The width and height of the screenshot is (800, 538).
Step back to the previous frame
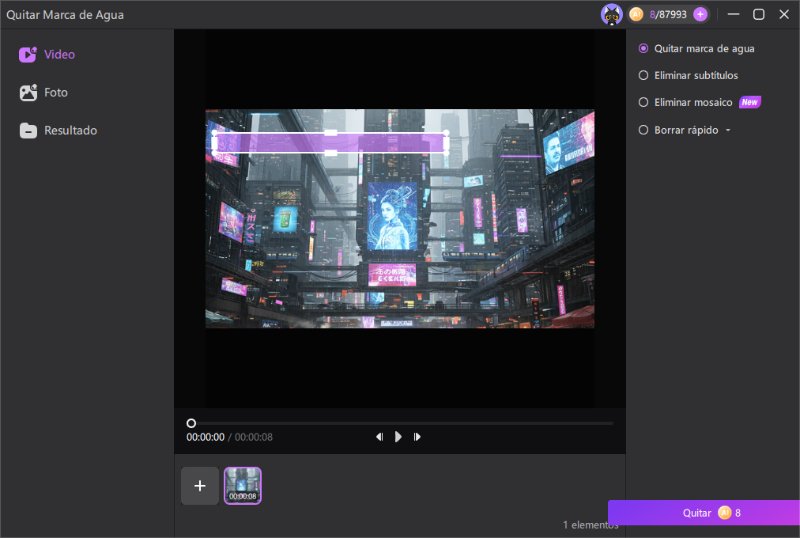click(379, 437)
